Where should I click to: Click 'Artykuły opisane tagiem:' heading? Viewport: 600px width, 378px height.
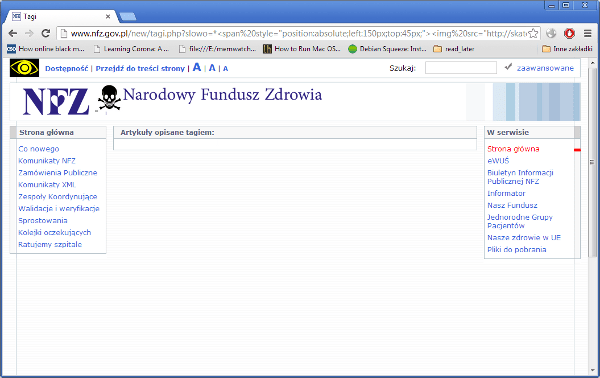[167, 132]
